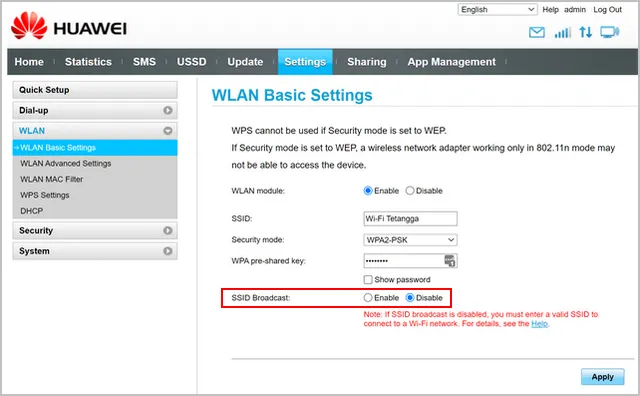Image resolution: width=640 pixels, height=396 pixels.
Task: Click the Apply button
Action: click(x=602, y=377)
